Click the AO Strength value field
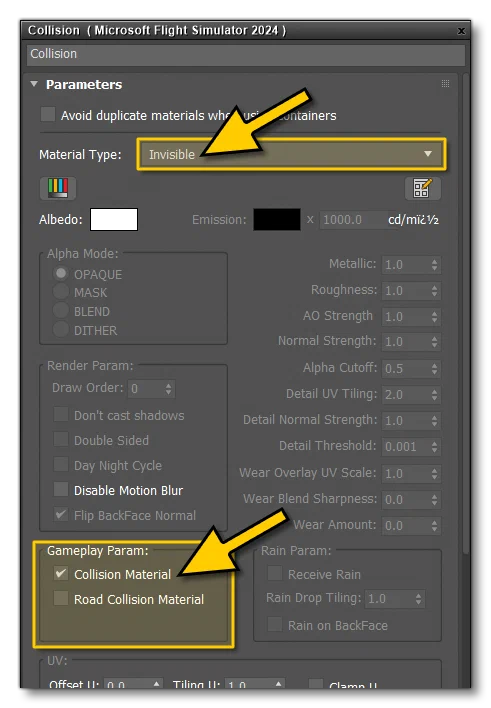Viewport: 491px width, 708px height. (x=405, y=317)
